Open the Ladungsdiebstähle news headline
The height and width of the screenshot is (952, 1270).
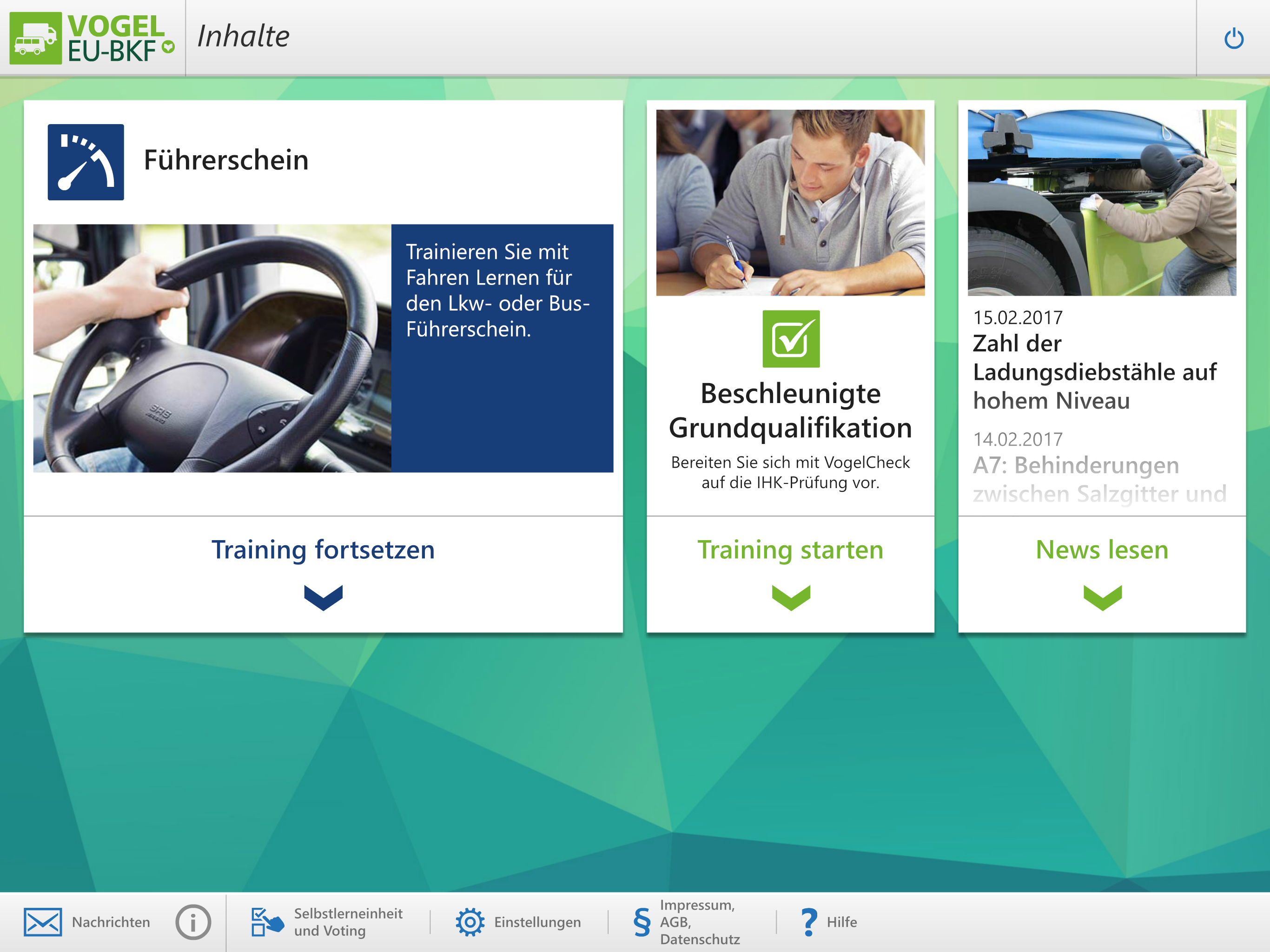point(1094,371)
